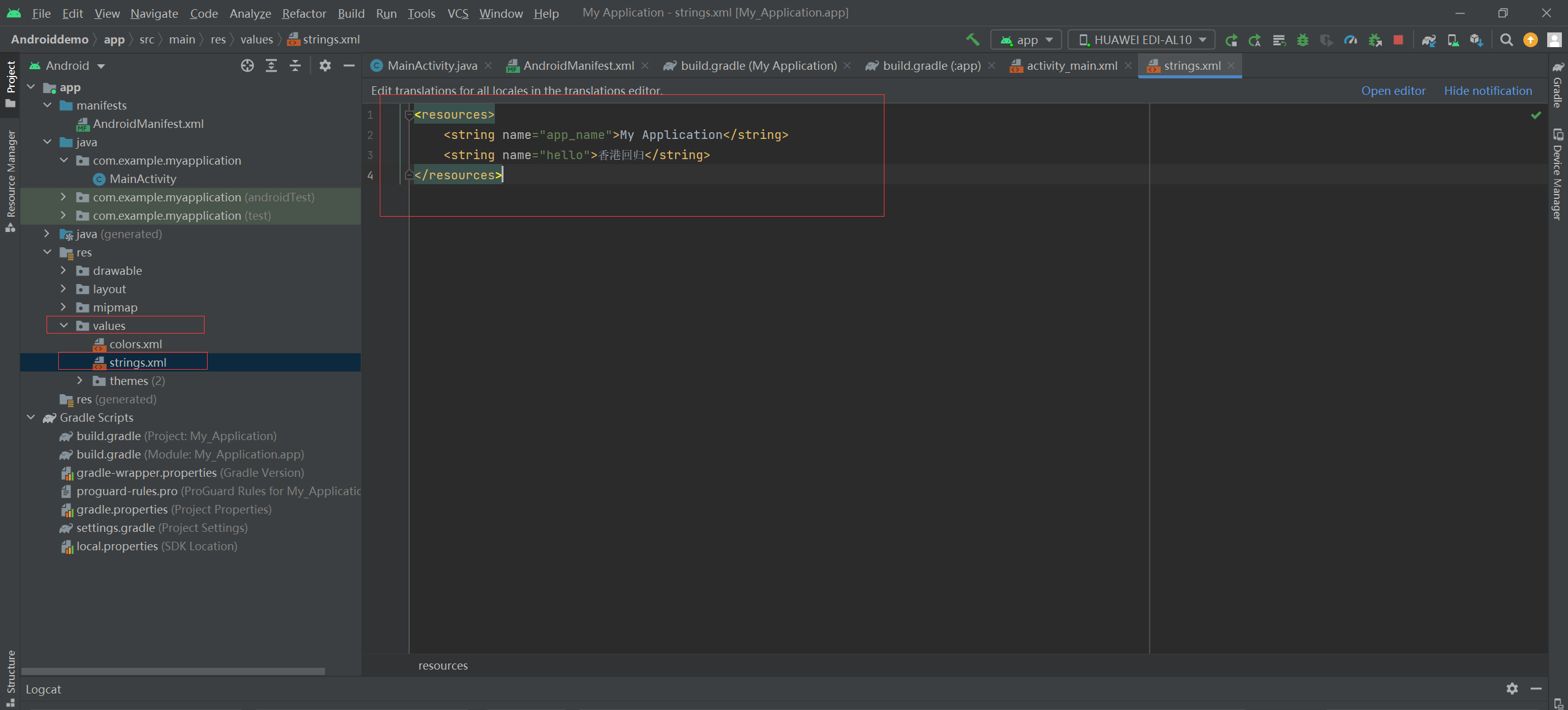Click Sync Project with Gradle Files icon
The image size is (1568, 710).
1428,40
